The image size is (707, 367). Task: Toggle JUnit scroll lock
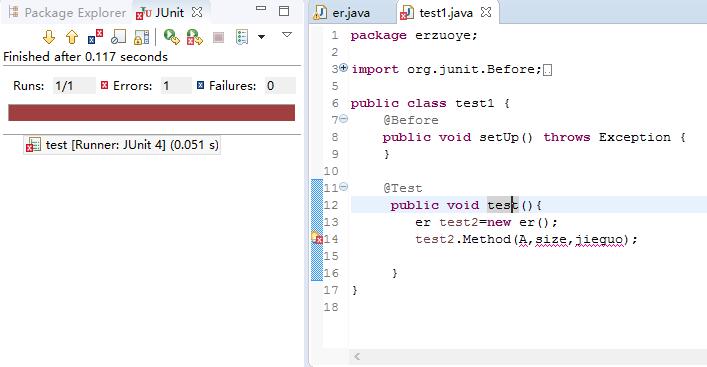click(141, 37)
